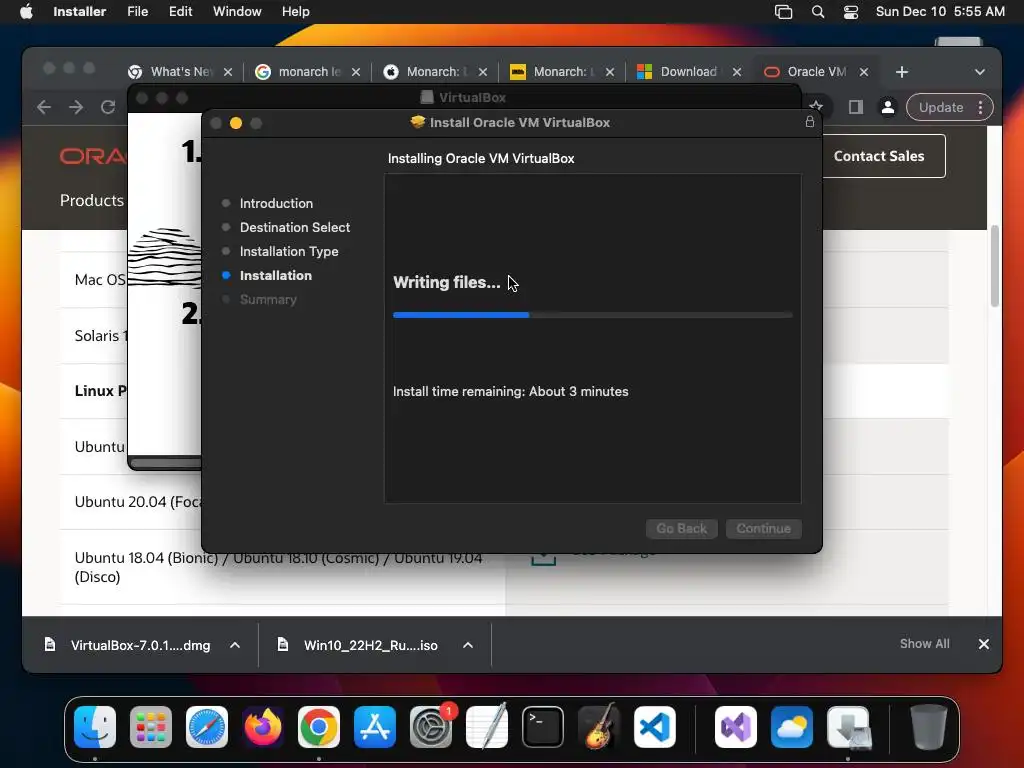The image size is (1024, 768).
Task: Close the What's New tab
Action: point(228,72)
